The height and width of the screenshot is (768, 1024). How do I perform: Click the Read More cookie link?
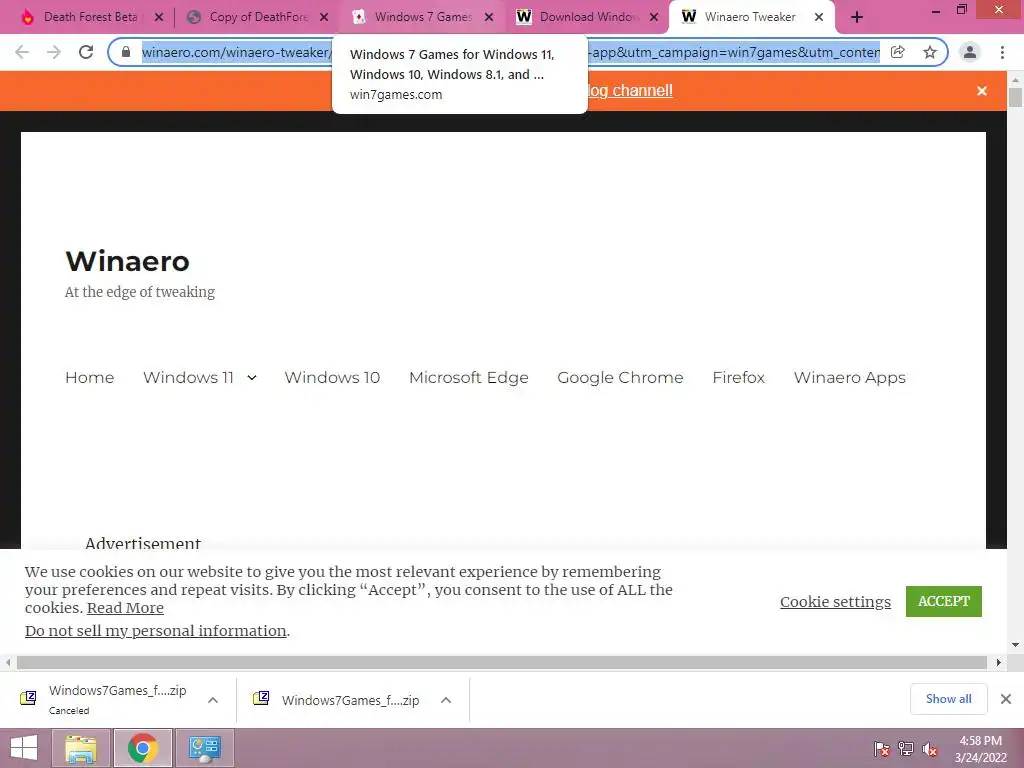[x=125, y=608]
